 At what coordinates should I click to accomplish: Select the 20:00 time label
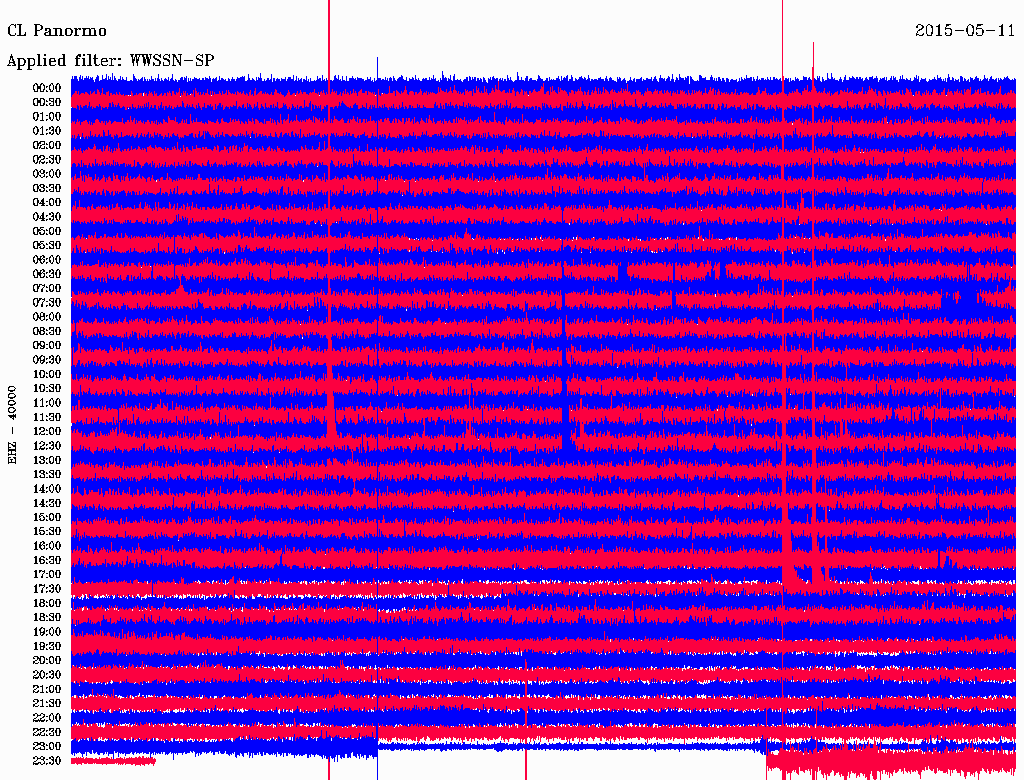coord(47,660)
